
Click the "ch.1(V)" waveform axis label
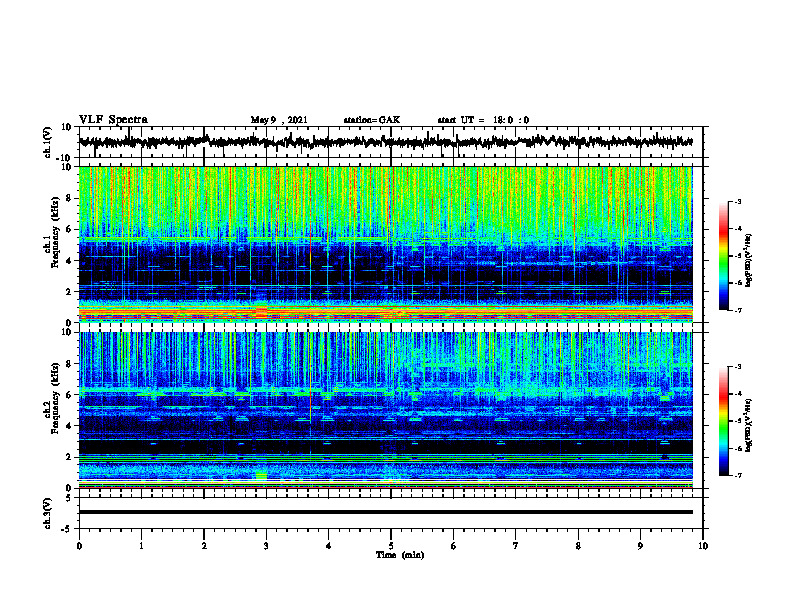pos(48,142)
